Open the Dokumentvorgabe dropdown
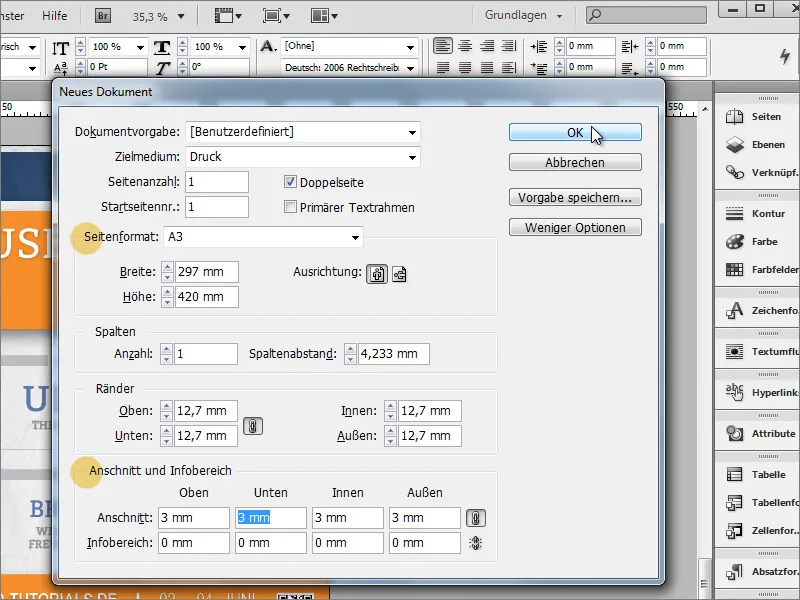Screen dimensions: 800x600 (303, 132)
